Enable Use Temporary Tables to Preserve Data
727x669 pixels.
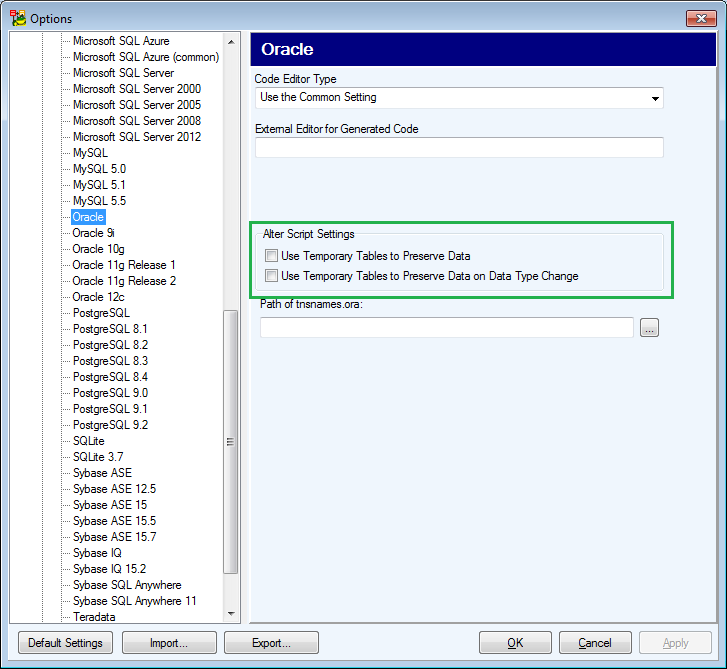[271, 255]
